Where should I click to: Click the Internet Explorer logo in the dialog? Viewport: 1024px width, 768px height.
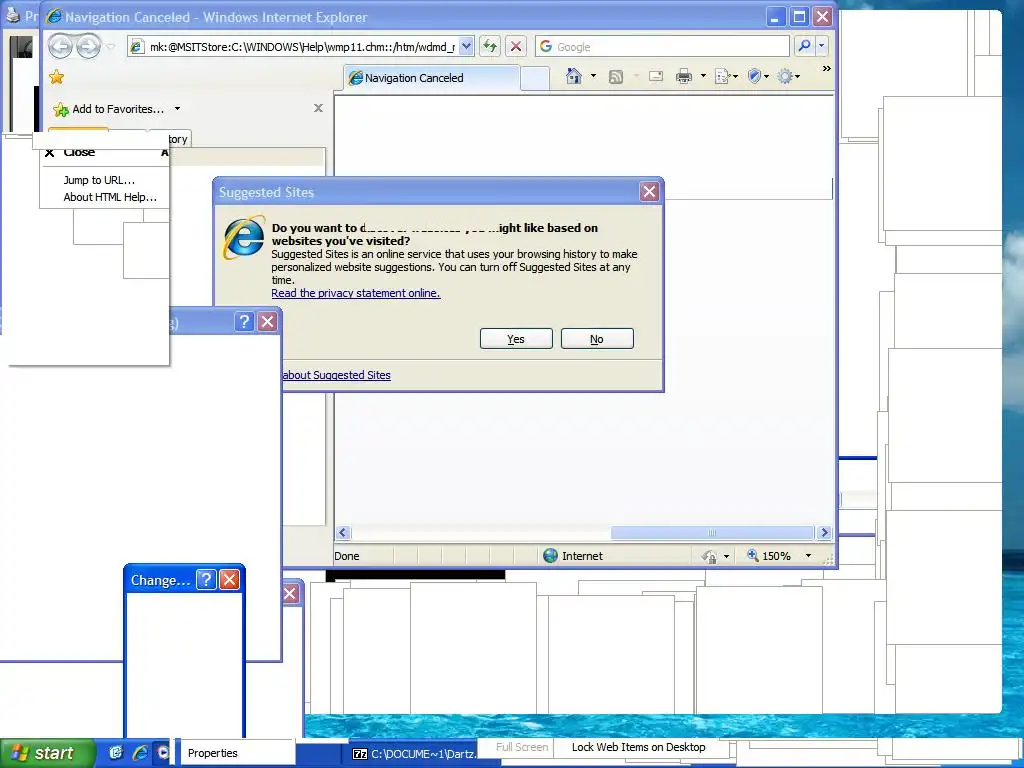coord(244,238)
